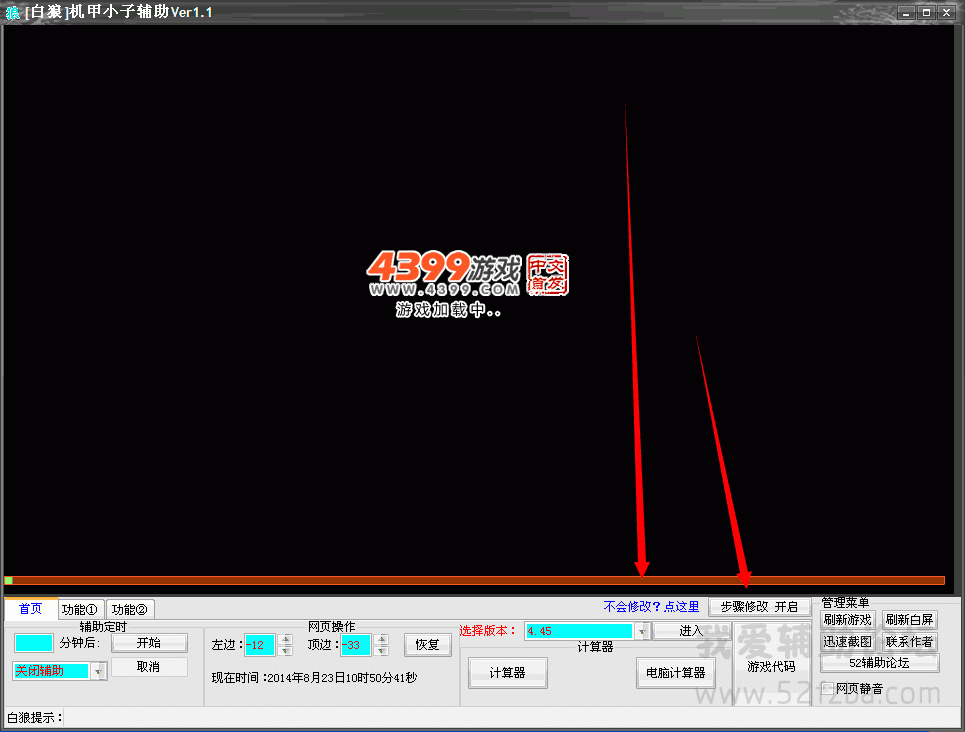Screen dimensions: 965x732
Task: Click the 迅速截图 button
Action: tap(848, 642)
